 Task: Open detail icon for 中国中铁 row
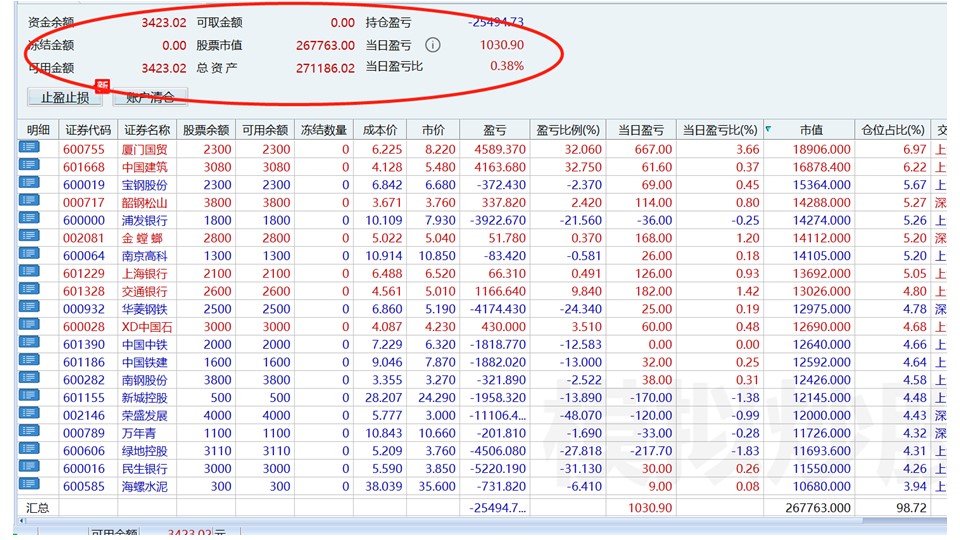tap(29, 342)
